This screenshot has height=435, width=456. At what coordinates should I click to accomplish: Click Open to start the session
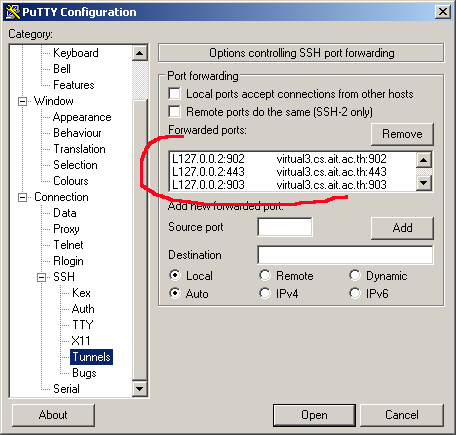(314, 415)
